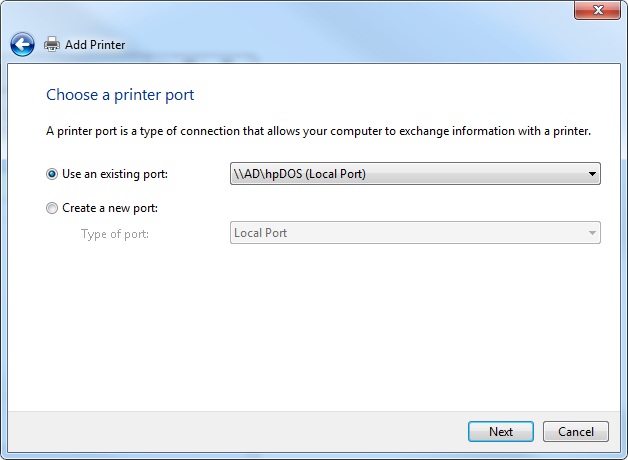This screenshot has height=460, width=628.
Task: Click the printer port description sentence
Action: coord(318,131)
